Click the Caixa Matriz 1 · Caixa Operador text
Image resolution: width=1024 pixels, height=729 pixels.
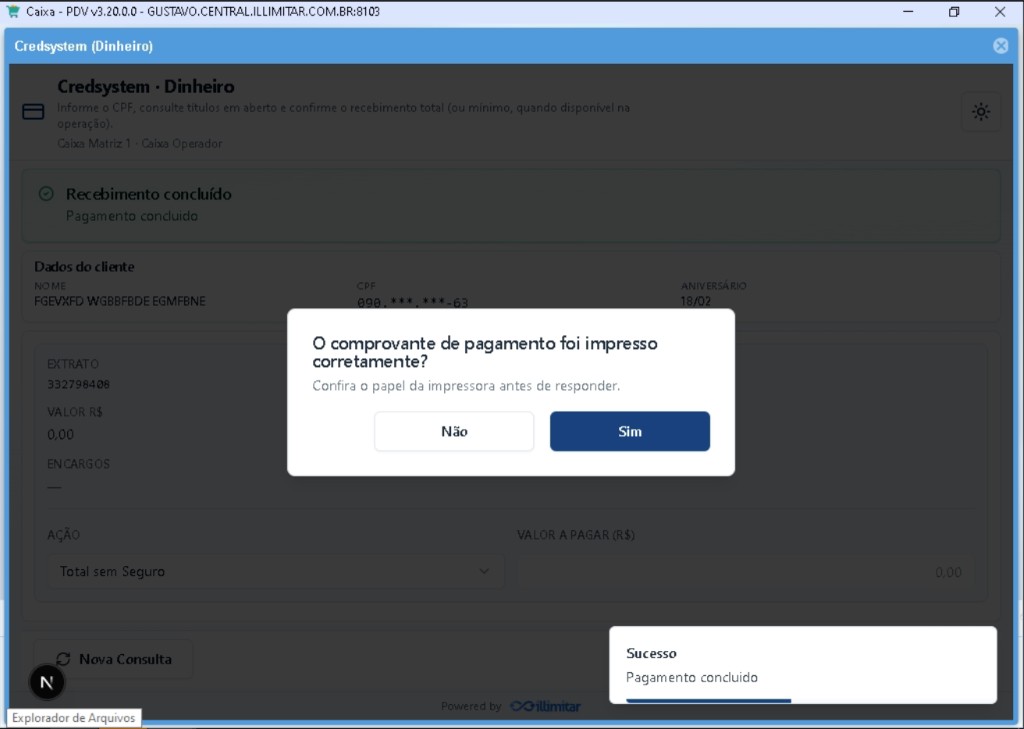tap(140, 143)
